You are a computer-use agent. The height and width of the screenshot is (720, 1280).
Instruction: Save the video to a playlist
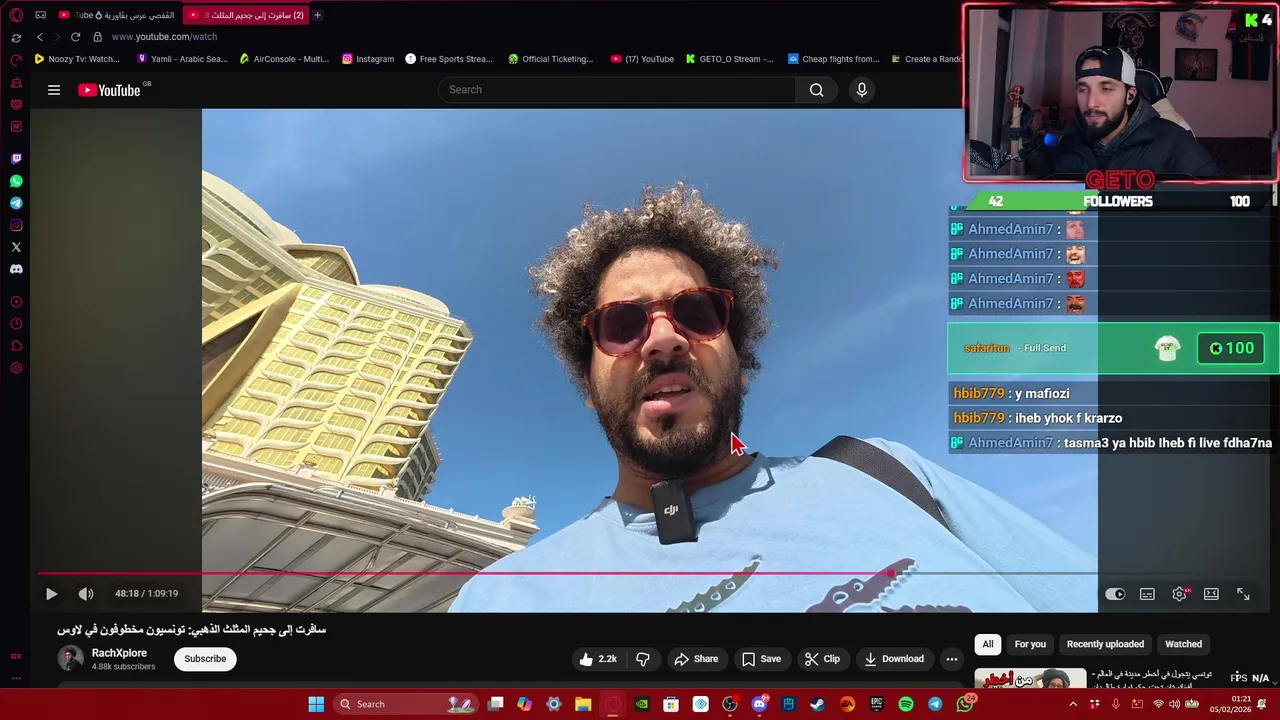(x=761, y=659)
